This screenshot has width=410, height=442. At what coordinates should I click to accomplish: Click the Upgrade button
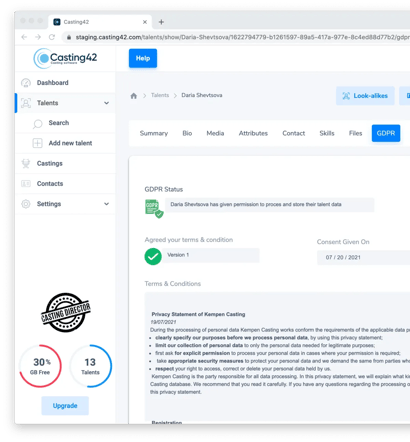tap(65, 406)
